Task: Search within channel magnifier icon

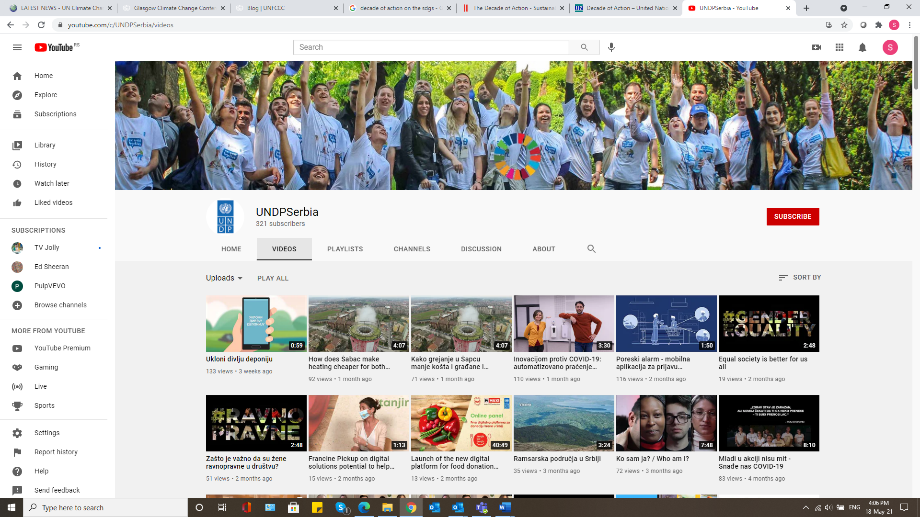Action: pos(591,249)
